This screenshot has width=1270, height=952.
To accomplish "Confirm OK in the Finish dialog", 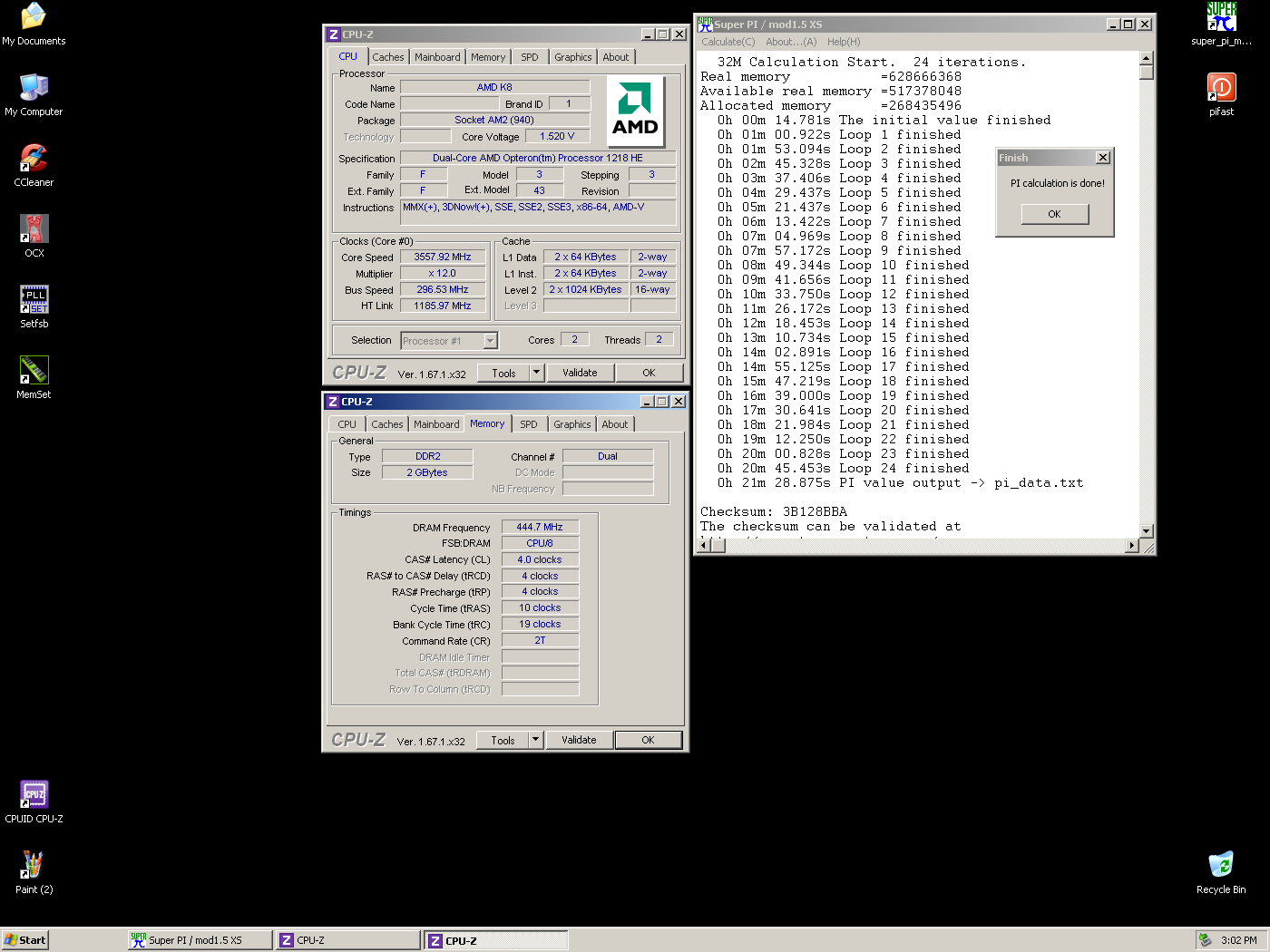I will (1054, 214).
